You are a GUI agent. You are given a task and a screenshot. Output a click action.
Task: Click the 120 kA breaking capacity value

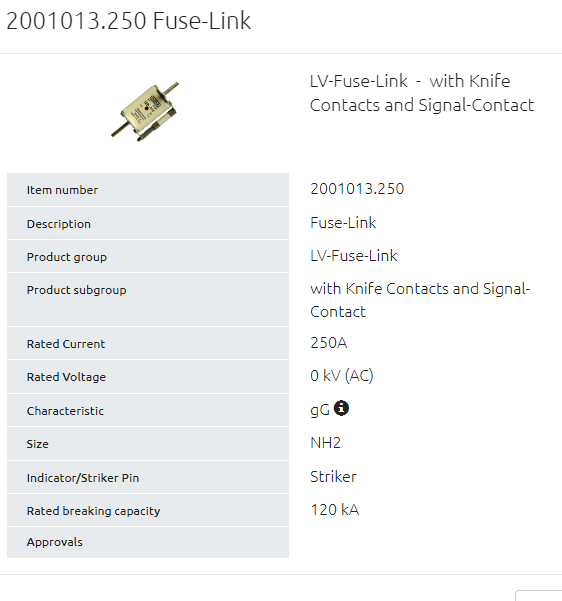point(335,510)
